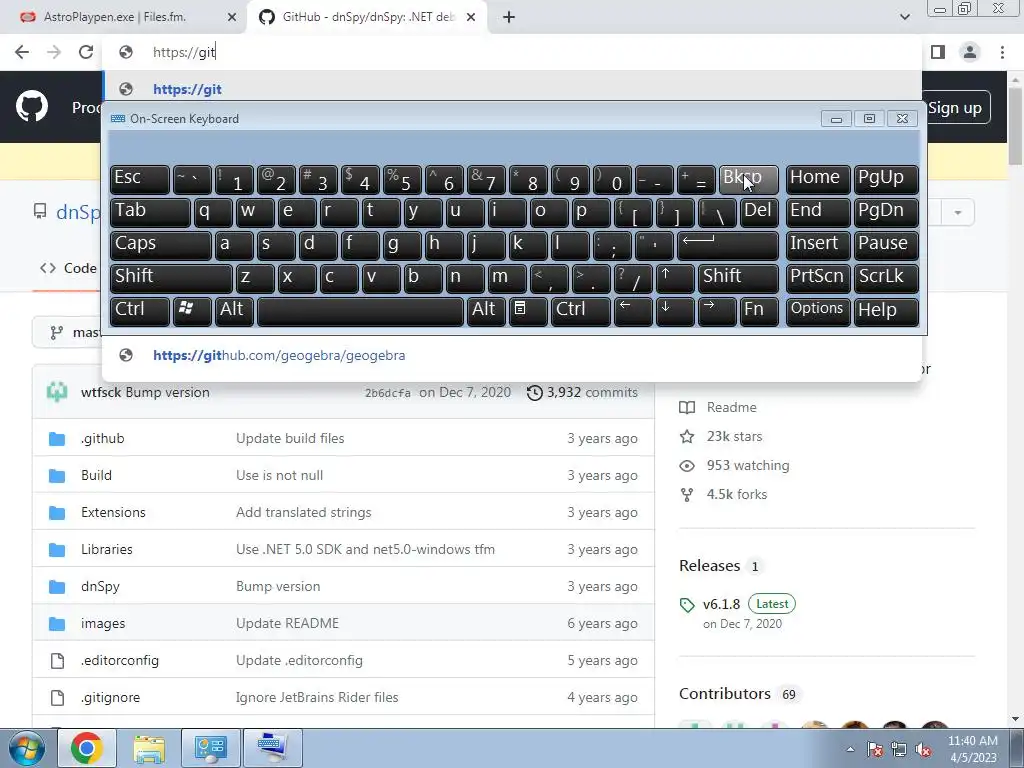View the 23k stars link
This screenshot has height=768, width=1024.
(x=721, y=436)
